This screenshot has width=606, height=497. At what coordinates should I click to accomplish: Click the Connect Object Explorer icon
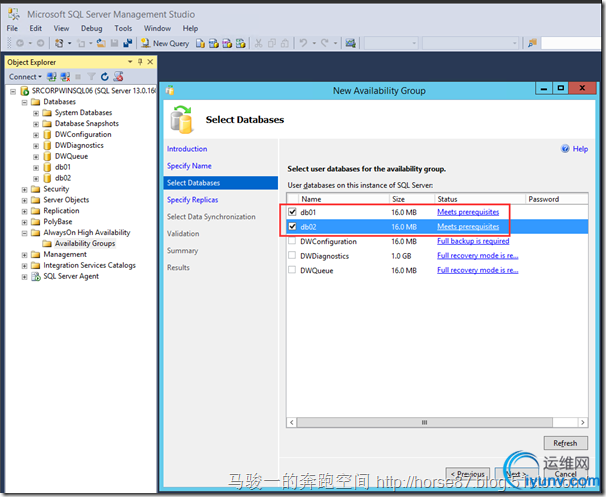(51, 77)
